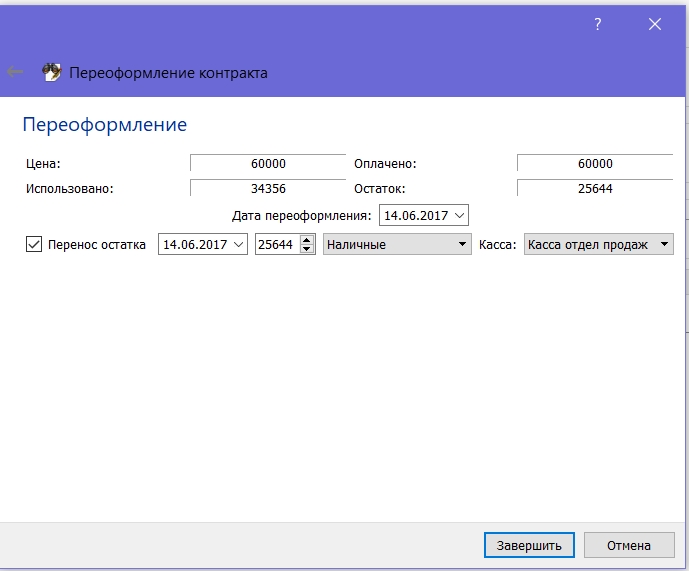
Task: Click the Цена: label
Action: (43, 164)
